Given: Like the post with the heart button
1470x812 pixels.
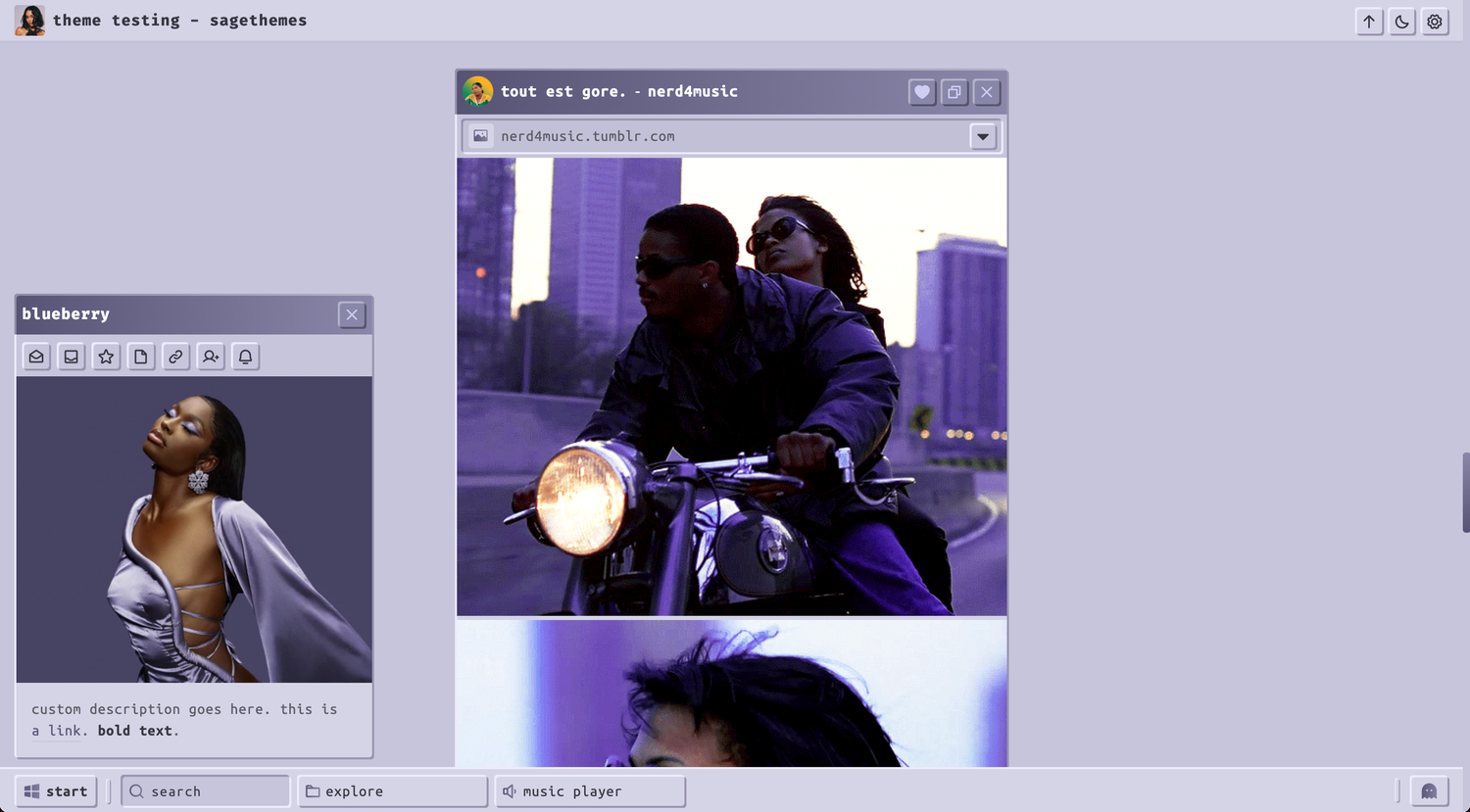Looking at the screenshot, I should [x=922, y=92].
